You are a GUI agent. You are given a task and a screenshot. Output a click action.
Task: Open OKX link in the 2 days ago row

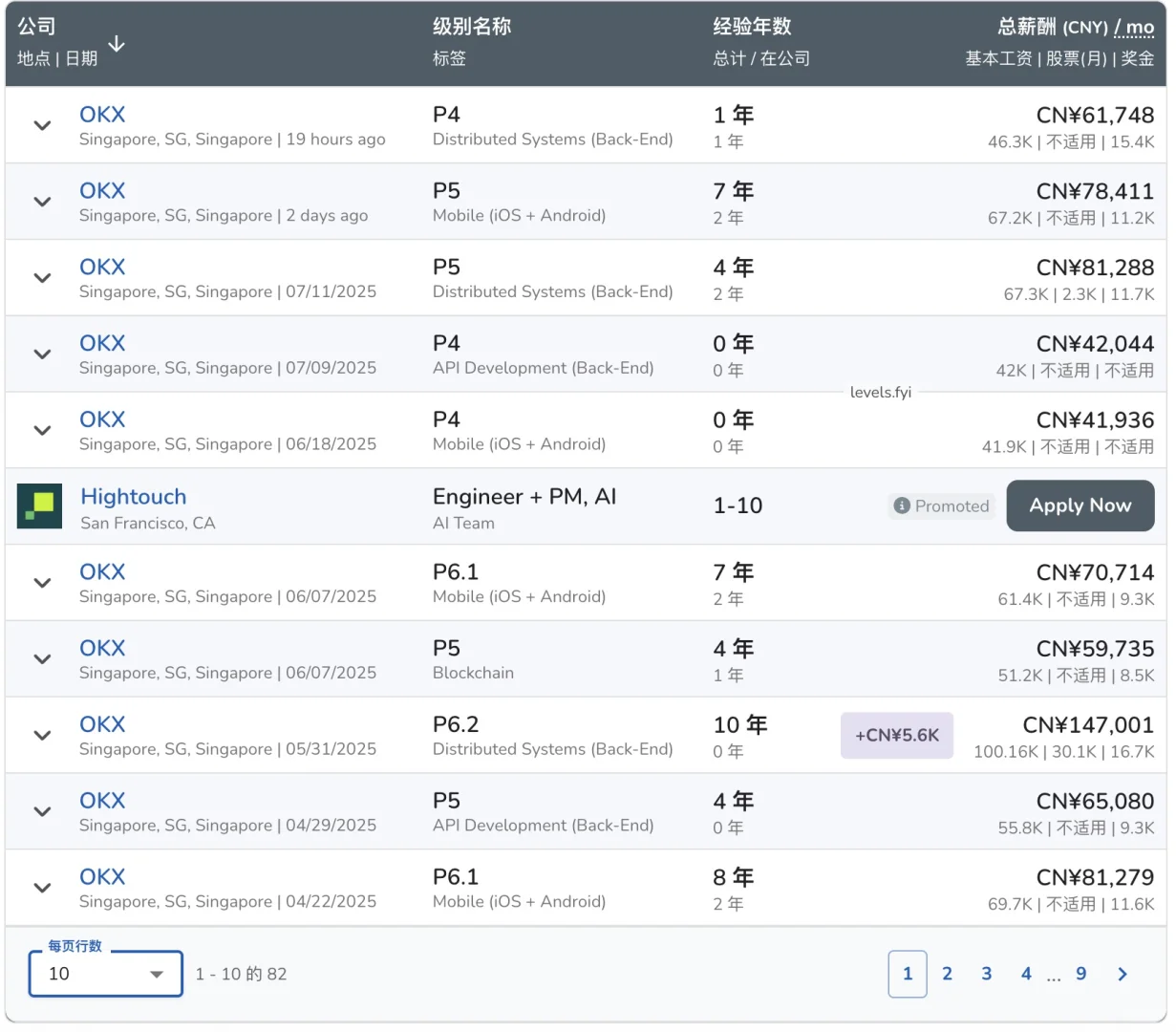[x=102, y=191]
